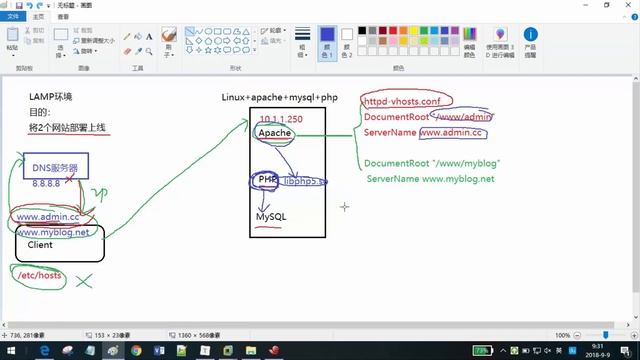Select the Magnifier tool

(x=149, y=51)
